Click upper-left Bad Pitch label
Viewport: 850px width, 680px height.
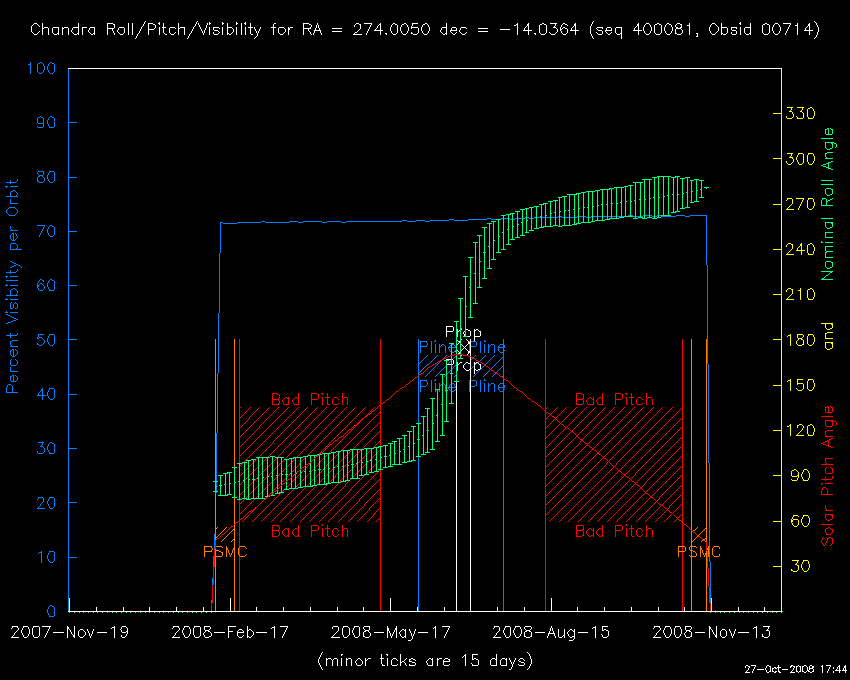coord(310,400)
